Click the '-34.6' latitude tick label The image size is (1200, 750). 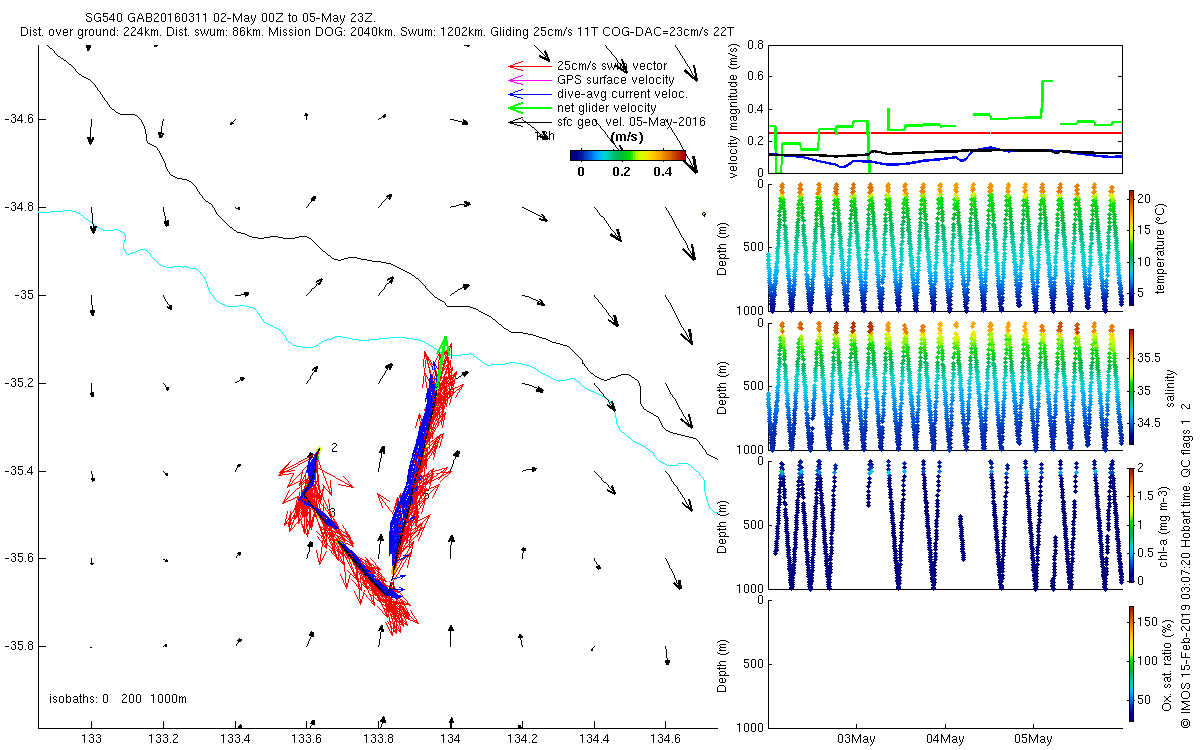tap(18, 119)
